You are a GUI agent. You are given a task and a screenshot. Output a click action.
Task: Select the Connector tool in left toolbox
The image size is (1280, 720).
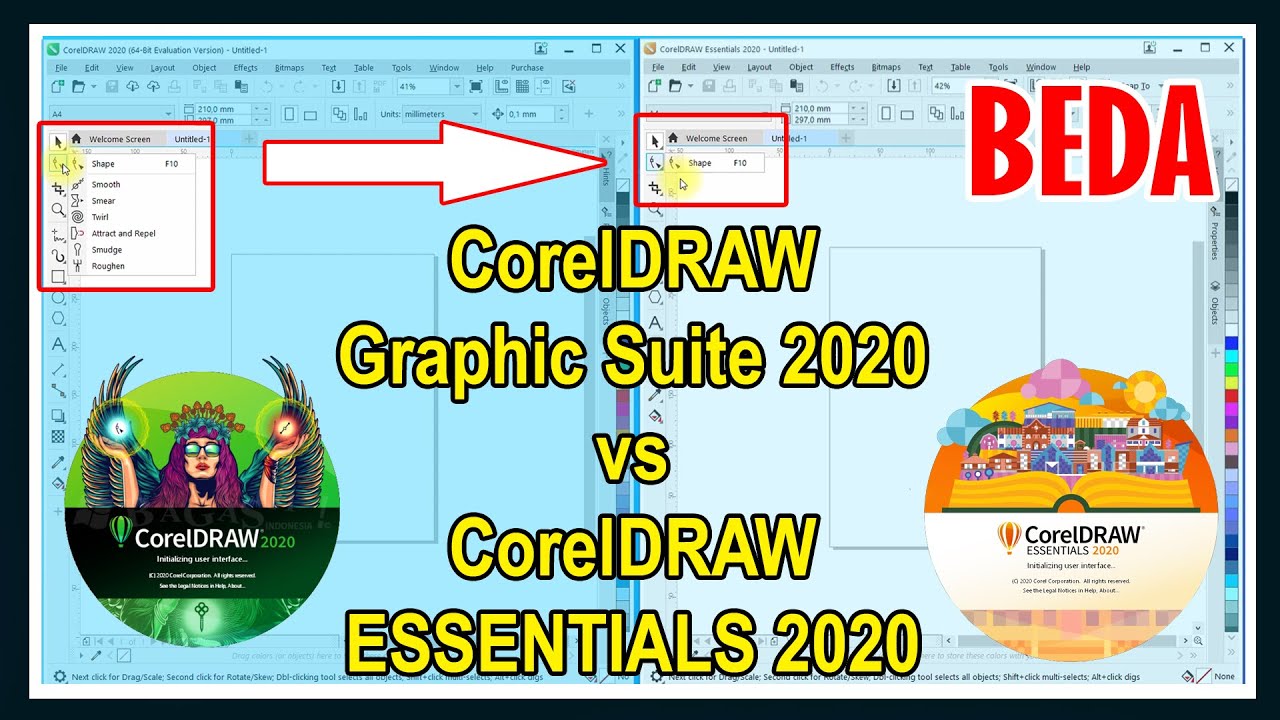point(58,391)
